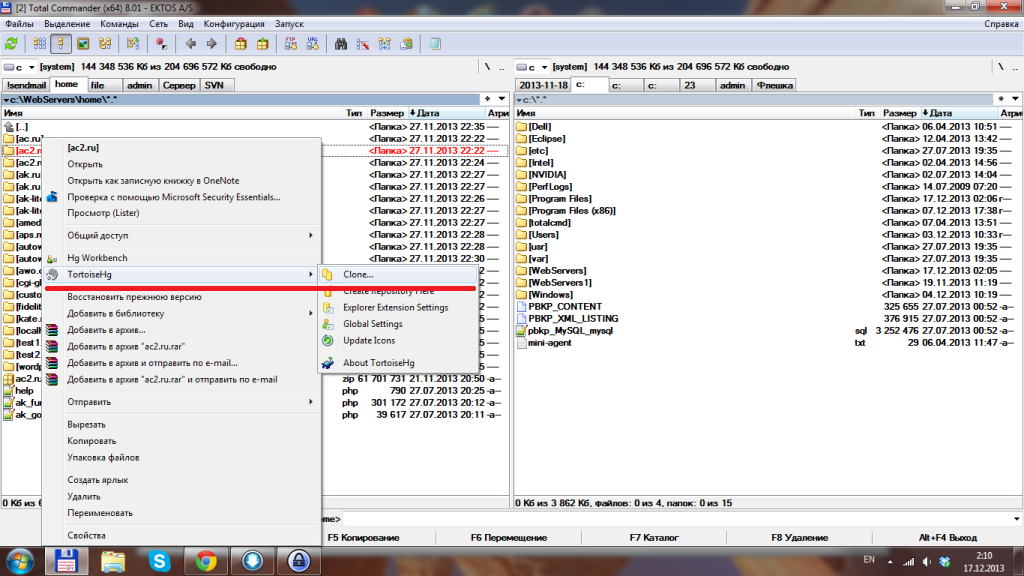Click the green Refresh toolbar icon
Image resolution: width=1024 pixels, height=576 pixels.
coord(11,44)
